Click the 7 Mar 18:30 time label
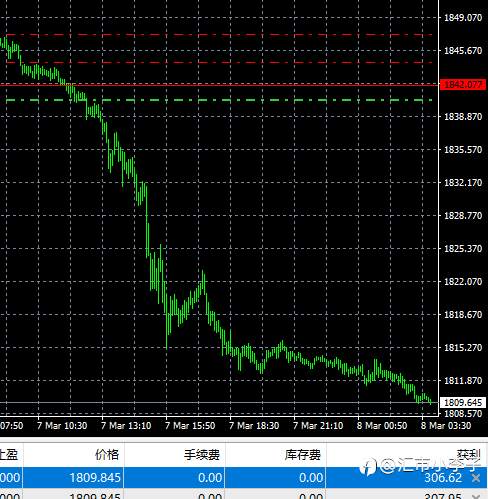 (254, 426)
